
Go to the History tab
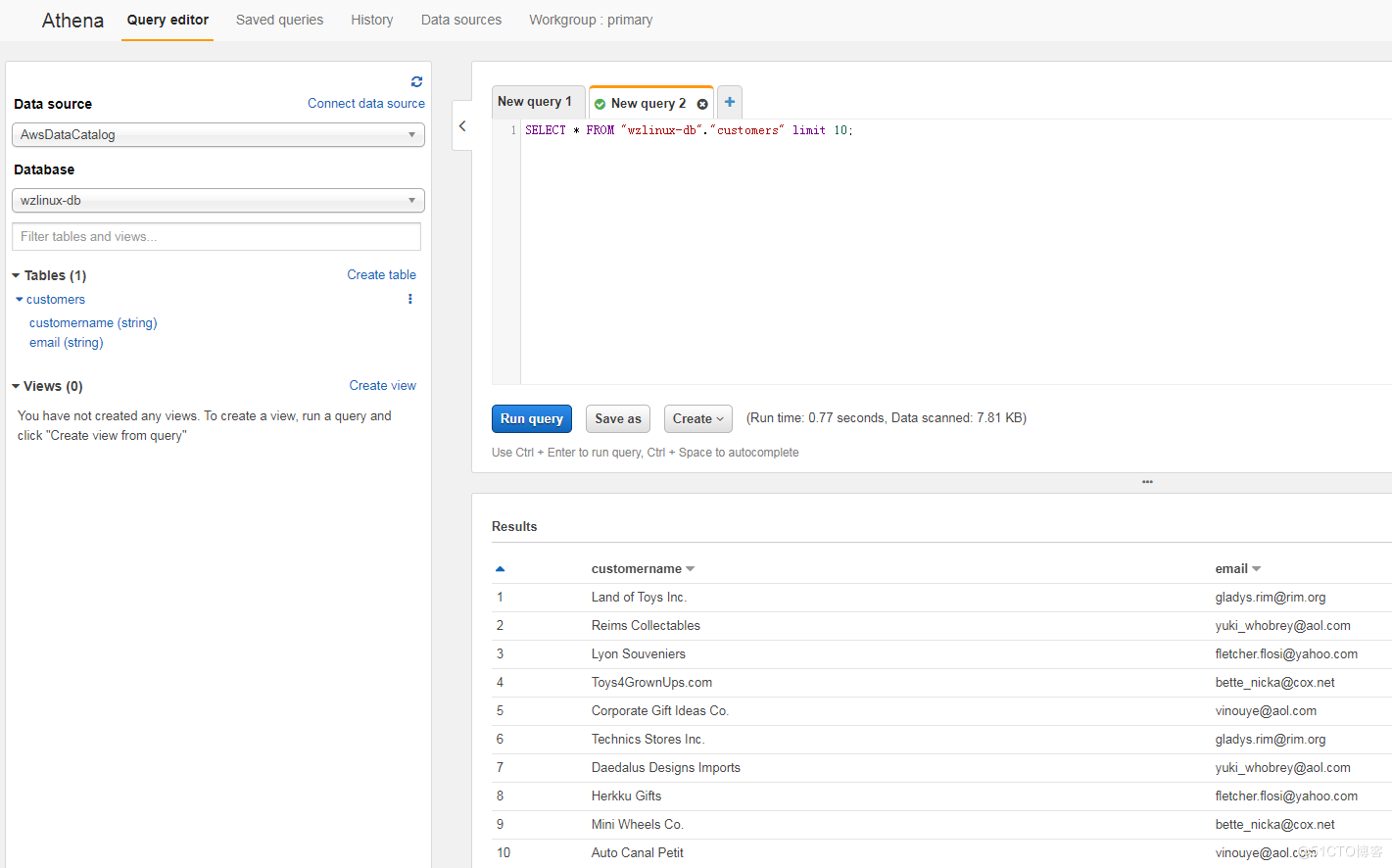tap(372, 20)
